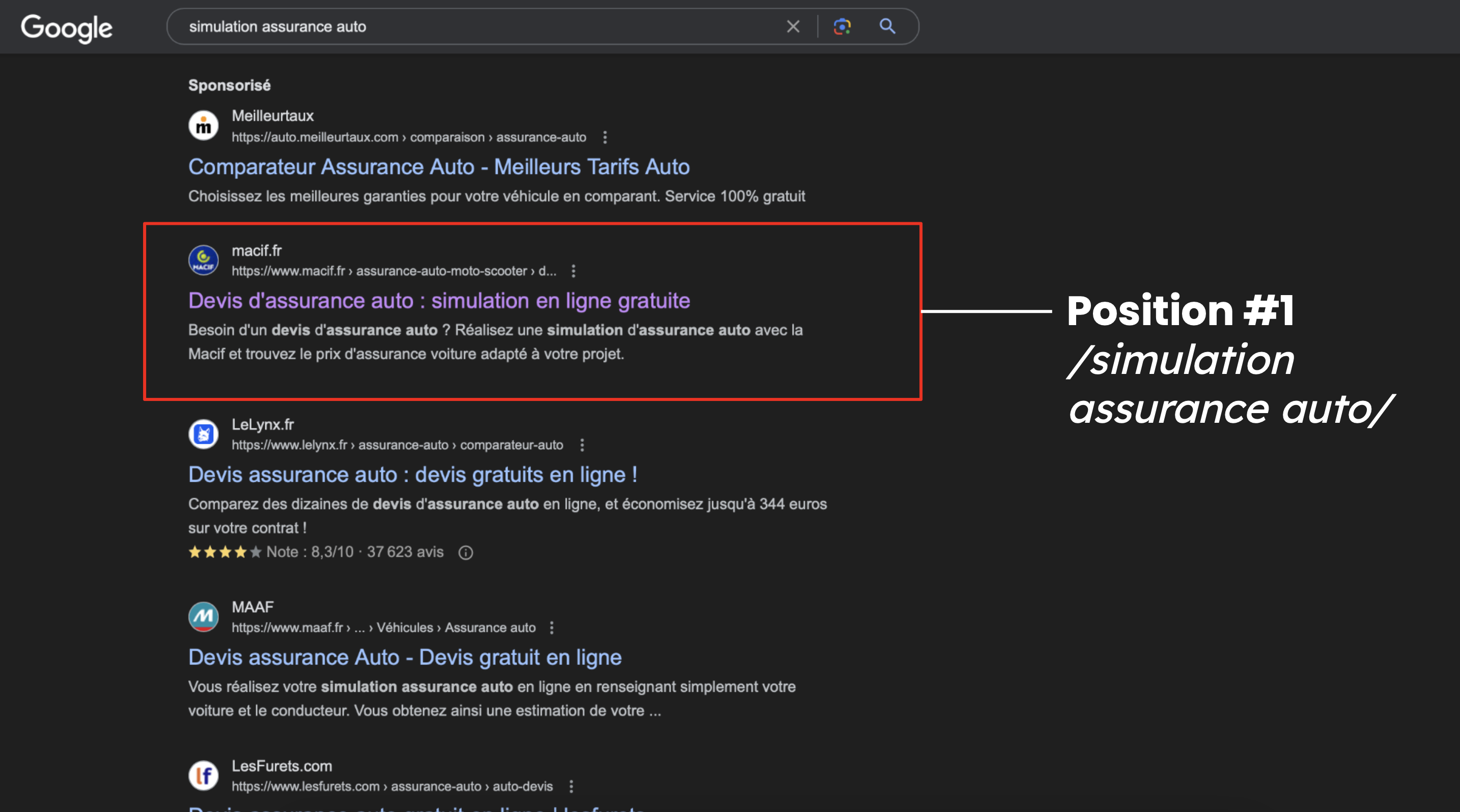Click the macif.fr favicon
The width and height of the screenshot is (1460, 812).
click(x=204, y=260)
